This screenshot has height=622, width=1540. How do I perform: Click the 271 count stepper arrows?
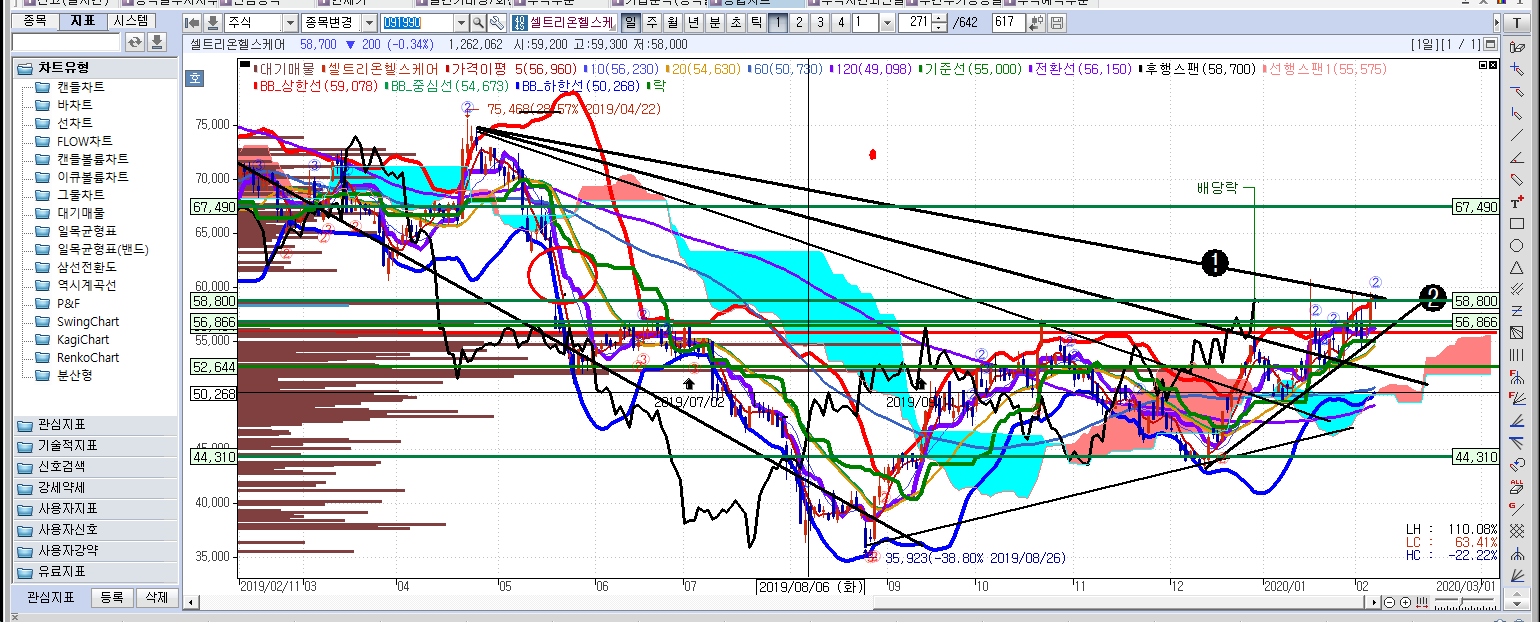pos(940,22)
